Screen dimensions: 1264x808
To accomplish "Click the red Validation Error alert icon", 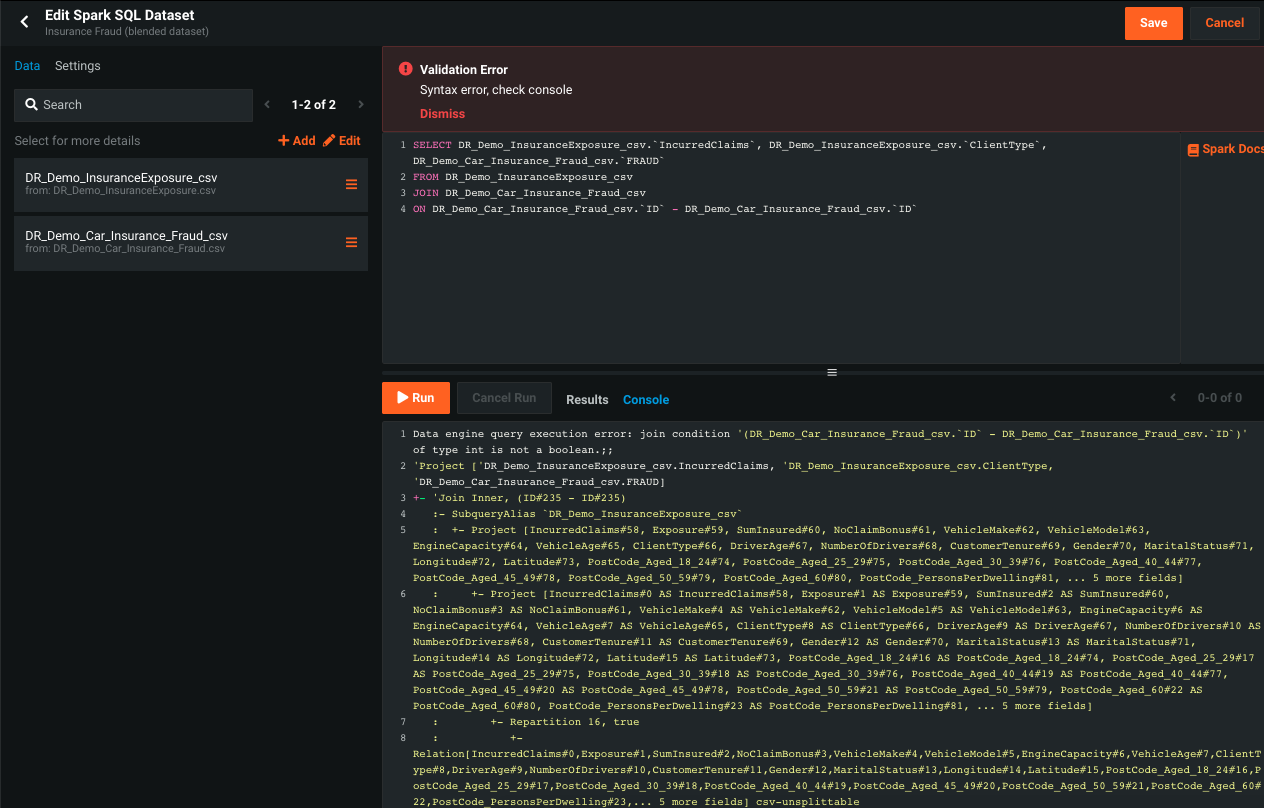I will [x=405, y=69].
